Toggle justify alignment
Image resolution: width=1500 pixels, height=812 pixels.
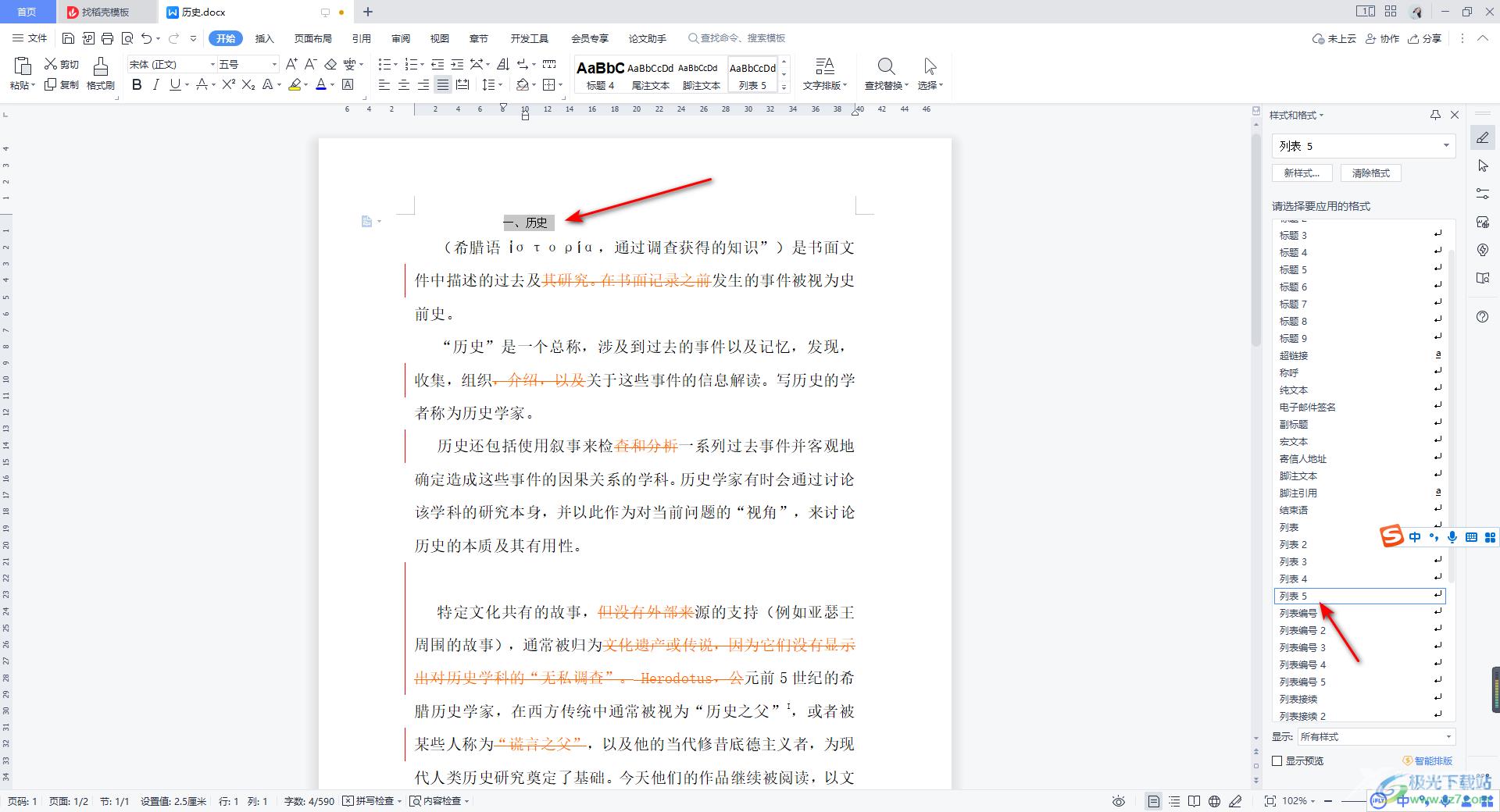tap(442, 84)
